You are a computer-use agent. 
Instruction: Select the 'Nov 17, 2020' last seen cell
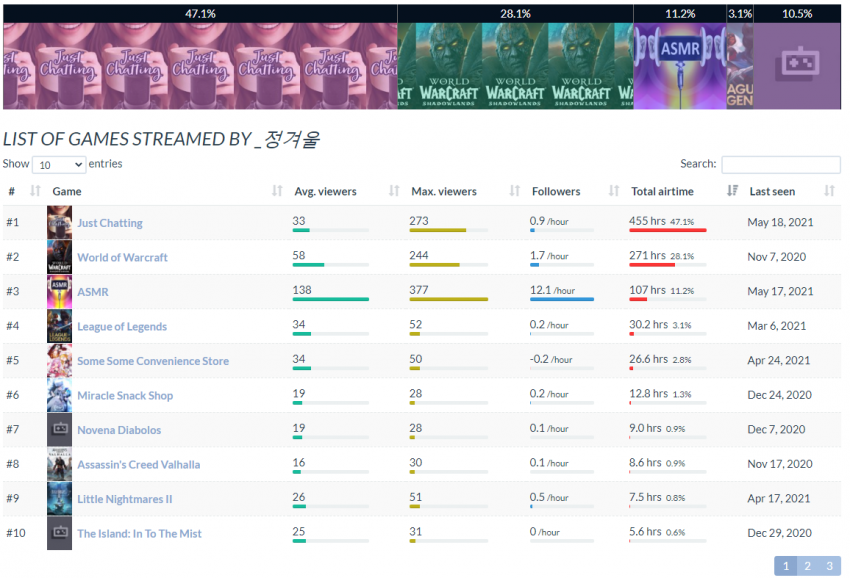pos(780,464)
